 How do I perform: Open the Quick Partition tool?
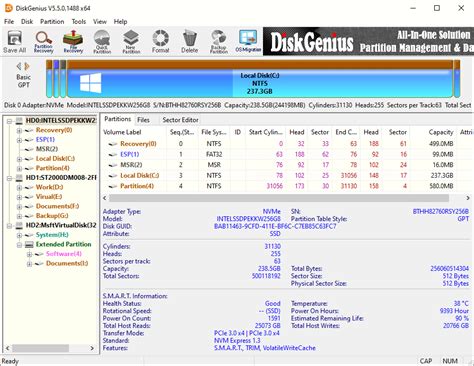coord(102,42)
